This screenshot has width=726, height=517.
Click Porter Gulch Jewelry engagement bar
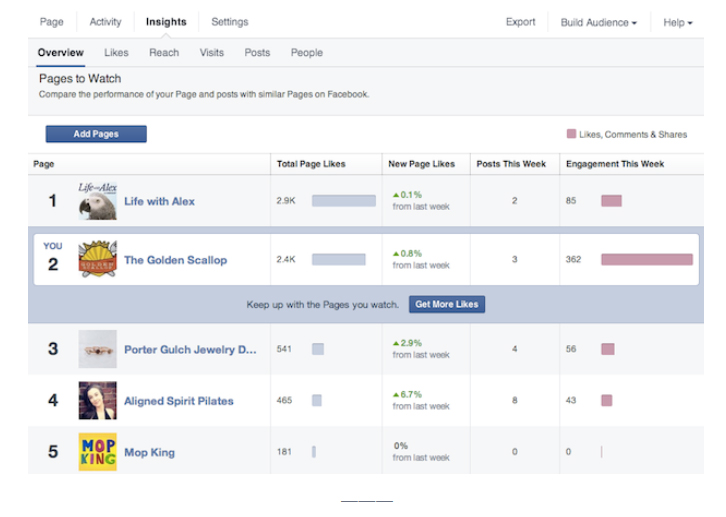[x=607, y=349]
